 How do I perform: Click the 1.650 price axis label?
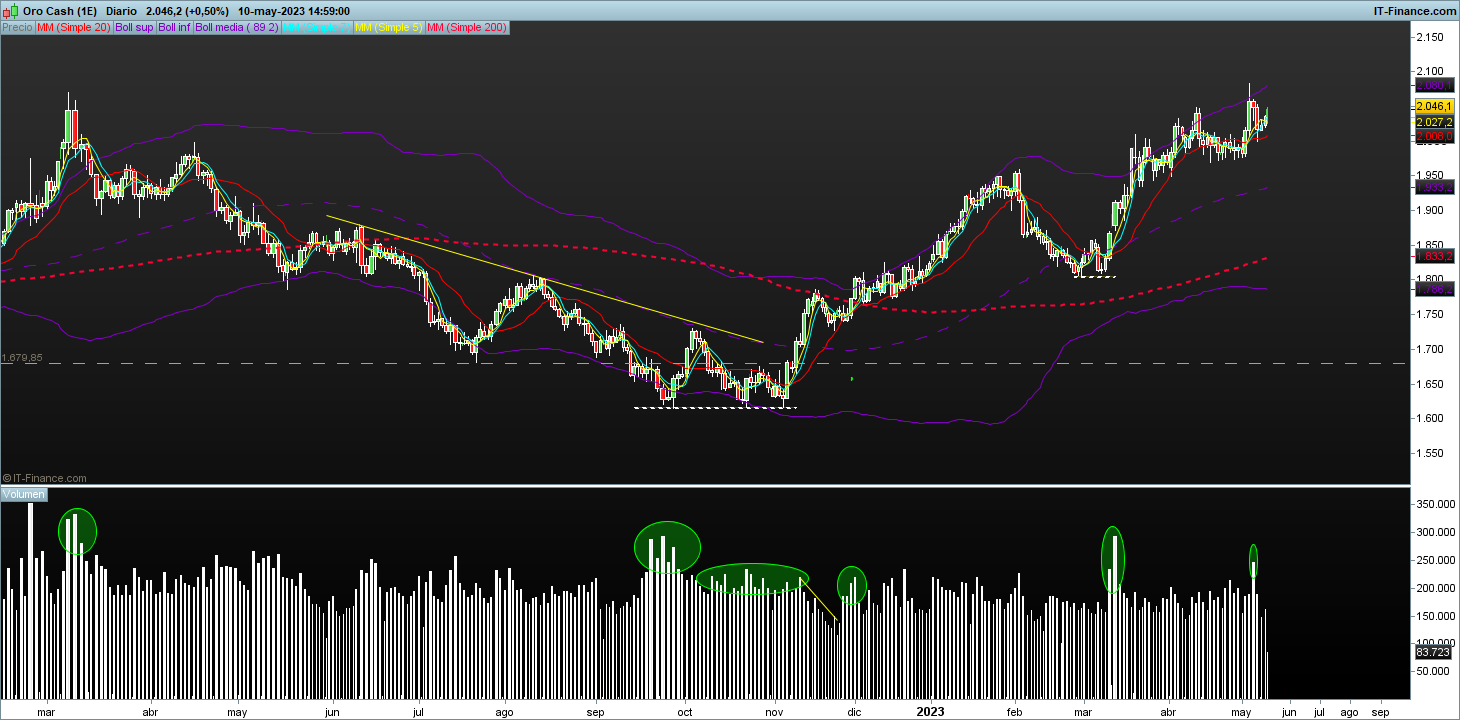(x=1430, y=384)
